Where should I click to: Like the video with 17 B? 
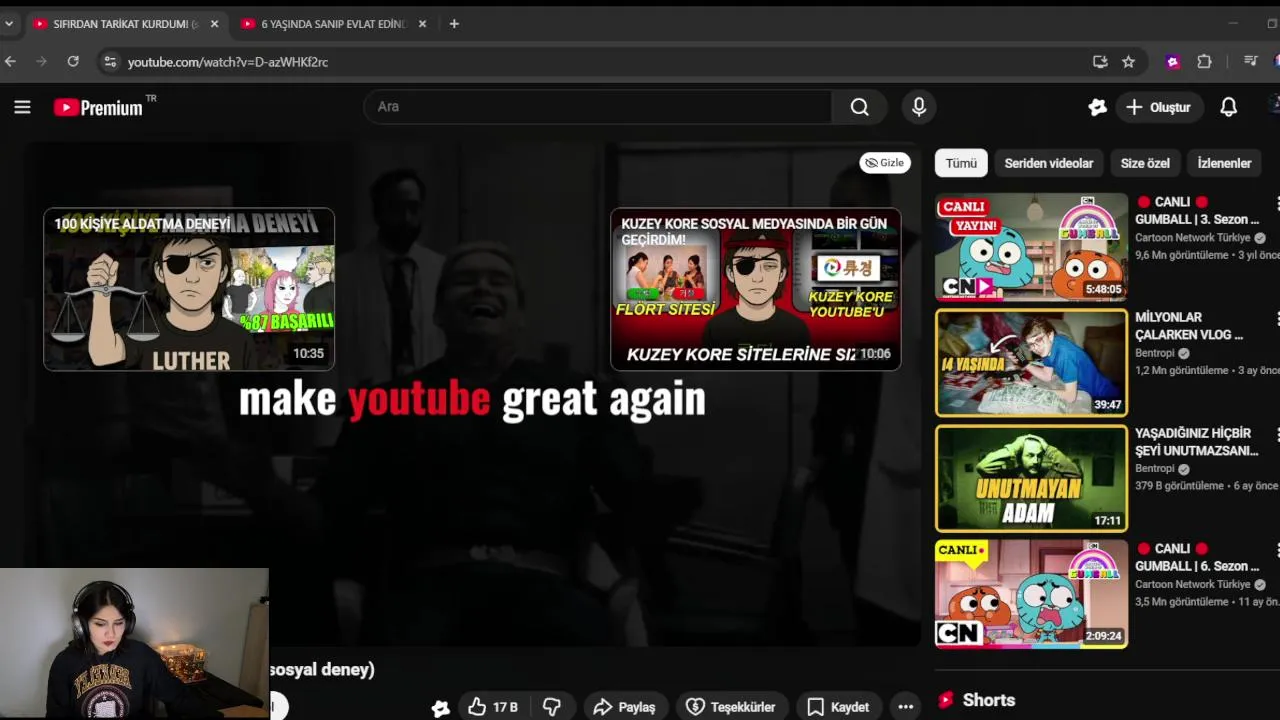click(x=493, y=707)
